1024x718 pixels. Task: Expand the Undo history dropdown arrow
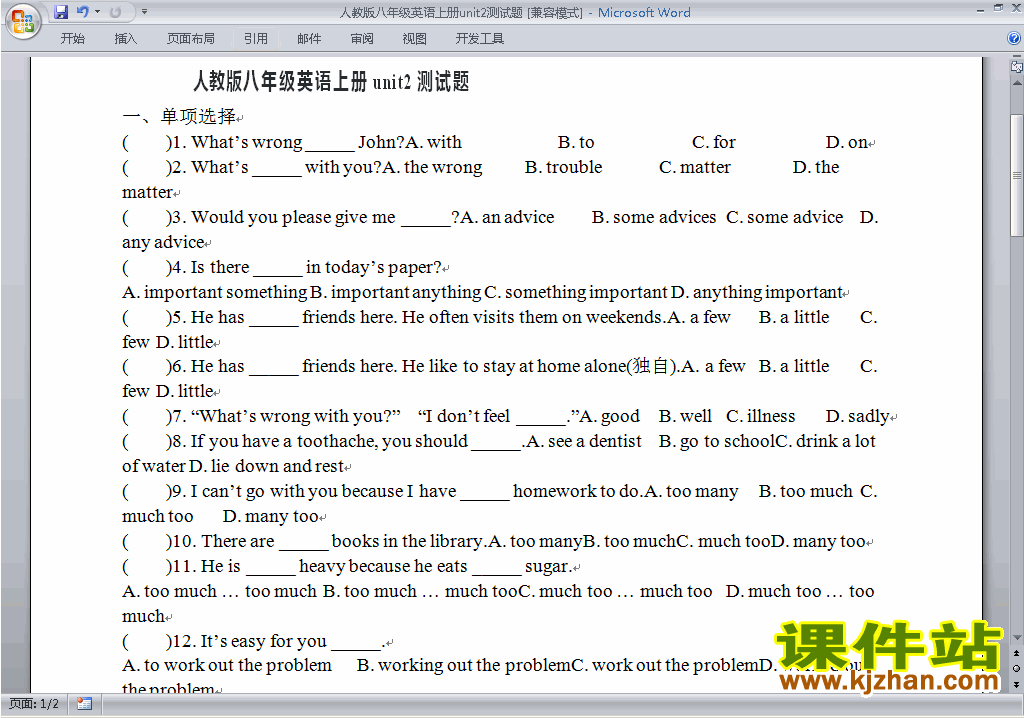97,12
